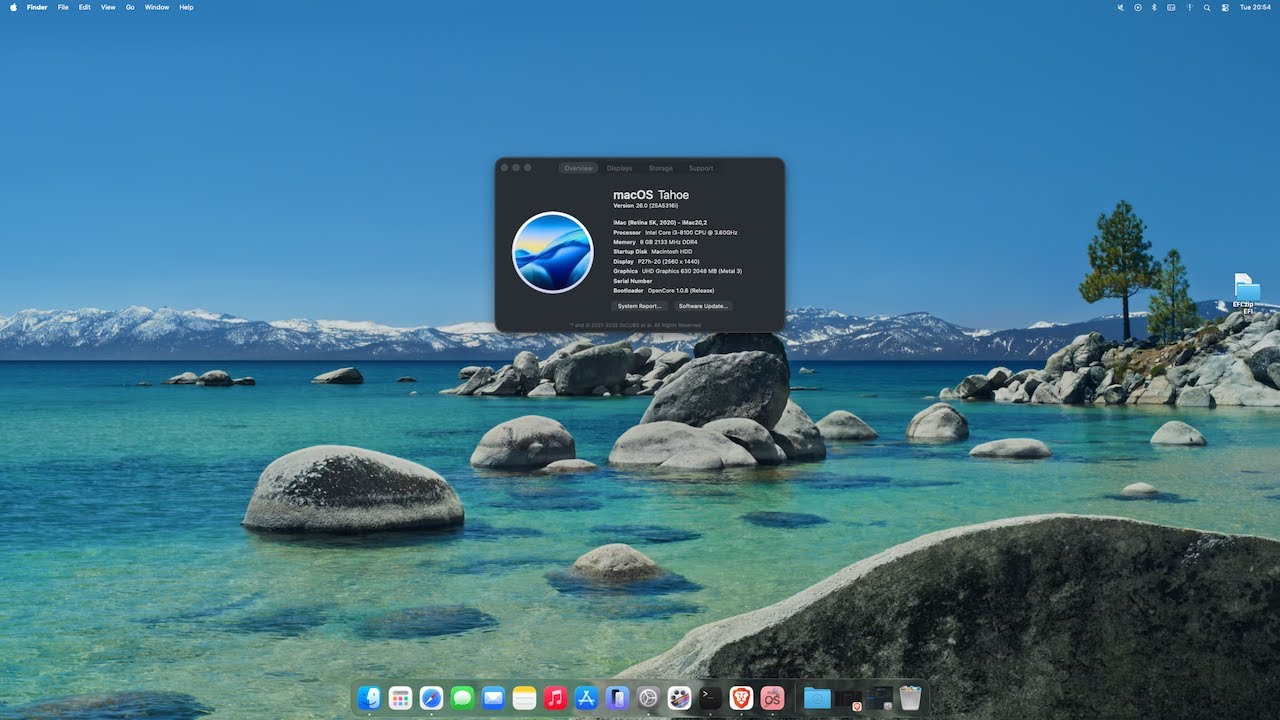
Task: Open the App Store in the Dock
Action: click(x=586, y=698)
